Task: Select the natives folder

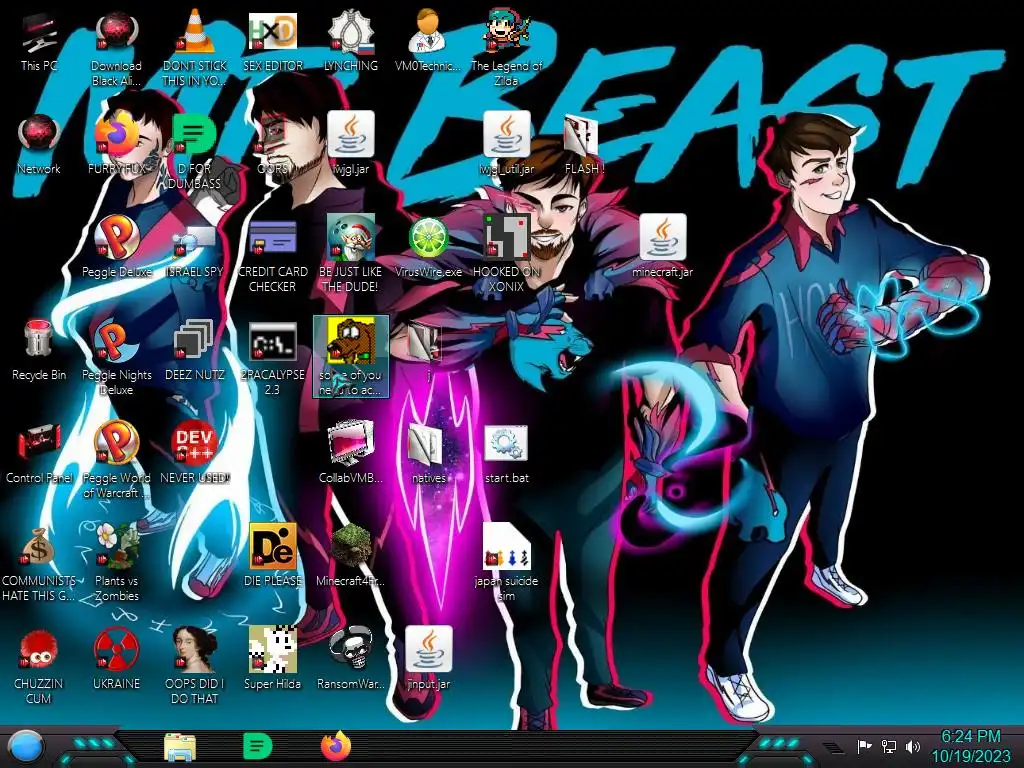Action: [x=428, y=454]
